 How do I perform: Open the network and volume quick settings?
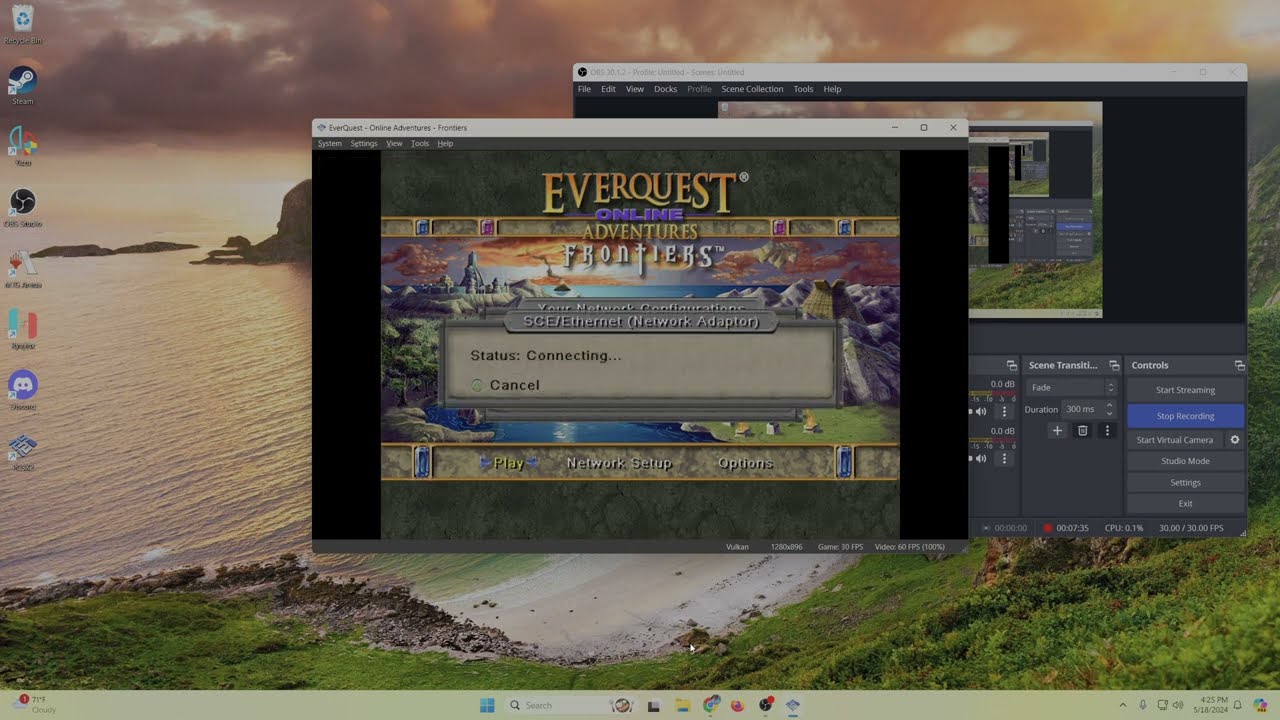(x=1169, y=705)
